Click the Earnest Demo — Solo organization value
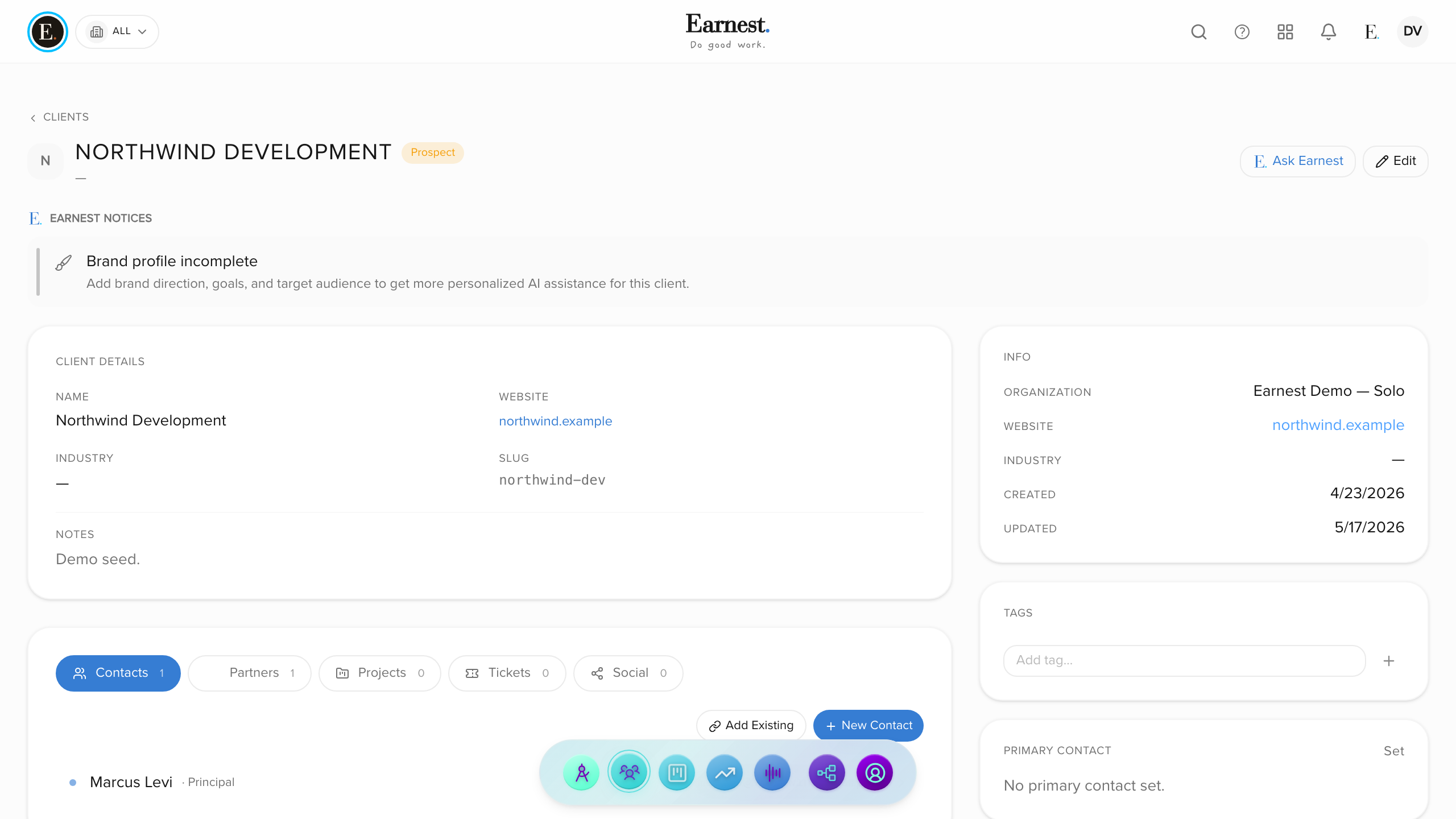 tap(1329, 391)
